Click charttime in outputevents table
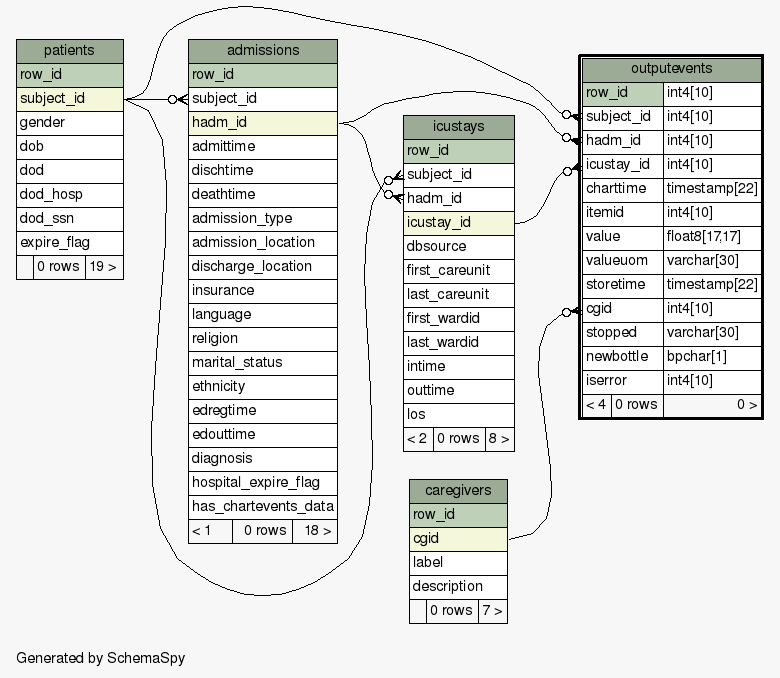 click(623, 189)
